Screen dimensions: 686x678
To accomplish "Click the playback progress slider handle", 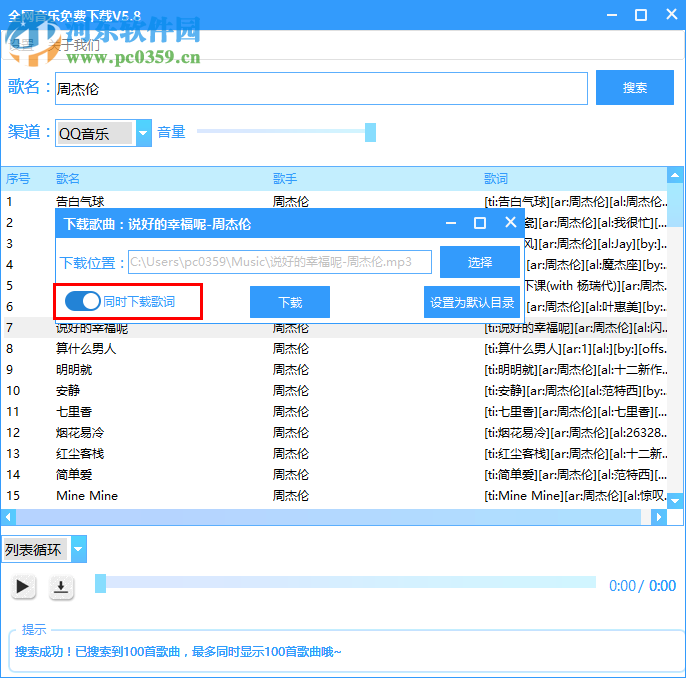I will 101,584.
